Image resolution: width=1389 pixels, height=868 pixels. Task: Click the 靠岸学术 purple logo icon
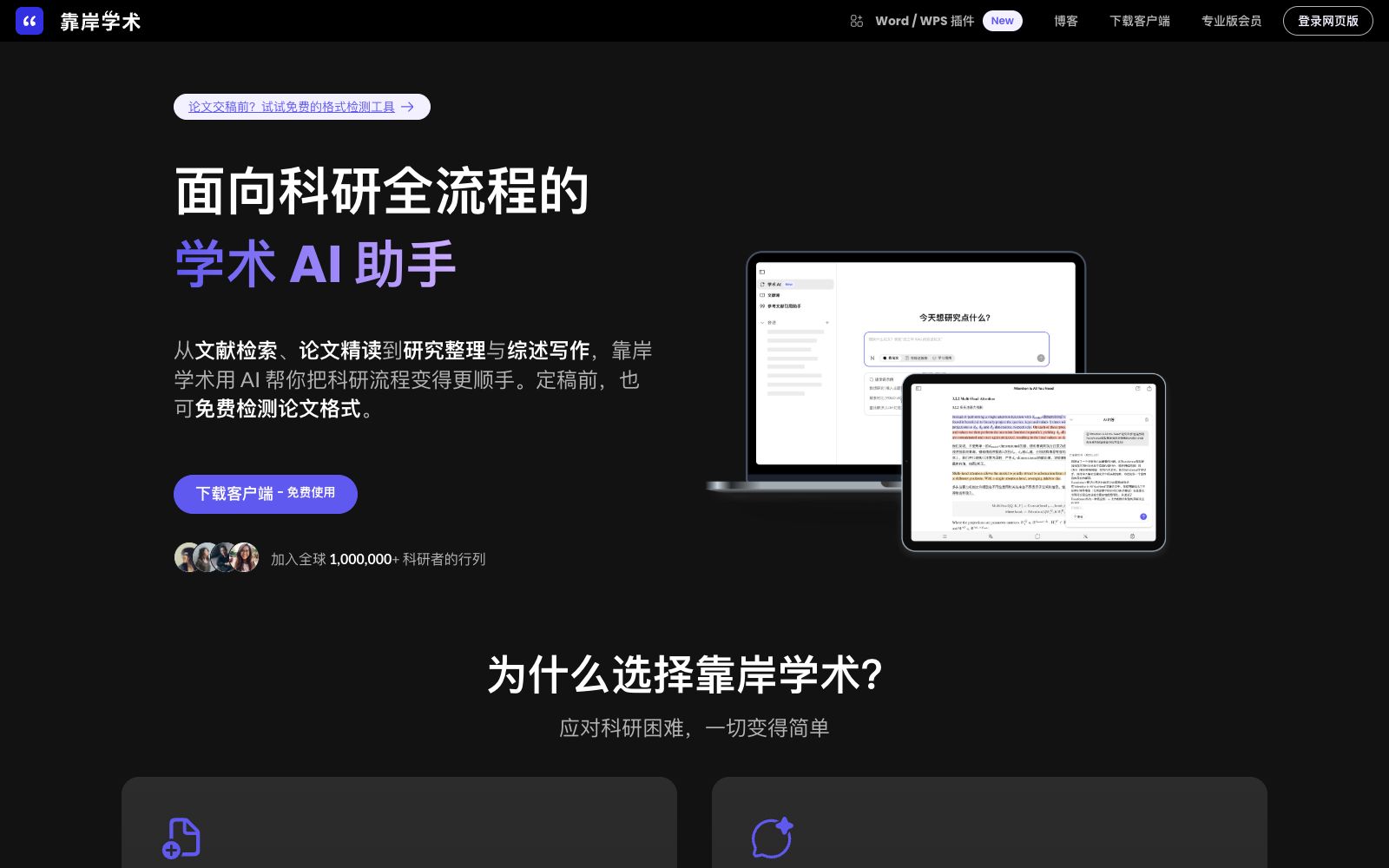(x=30, y=21)
